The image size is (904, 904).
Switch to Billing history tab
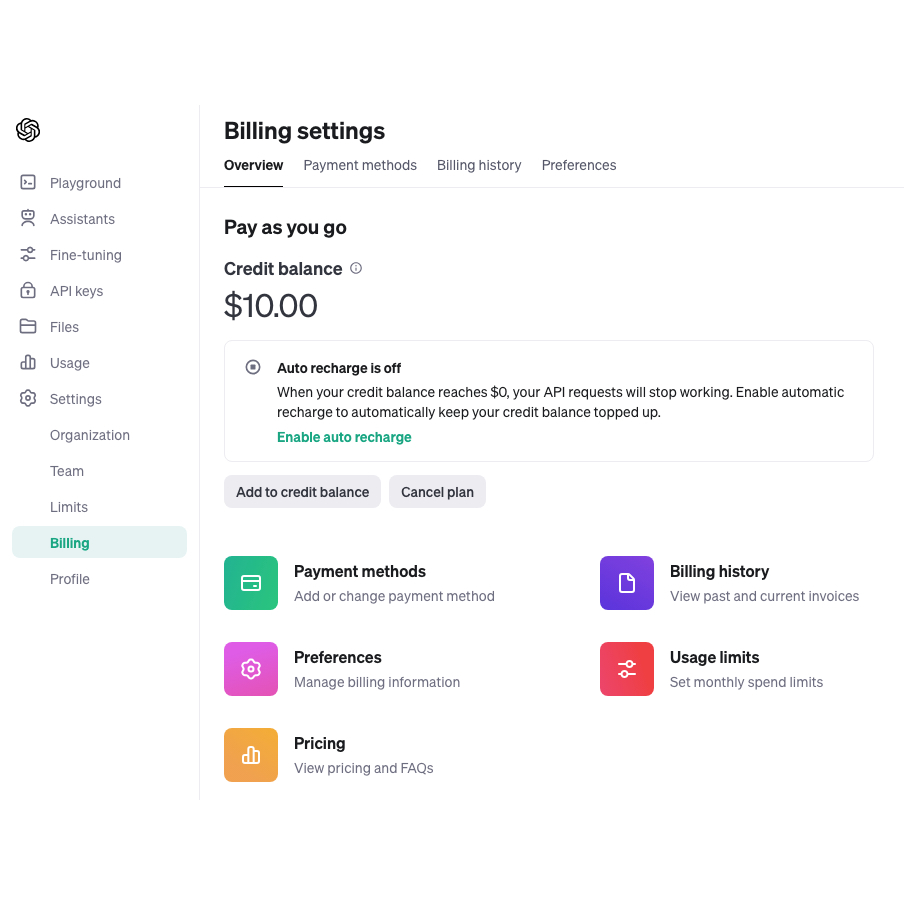tap(479, 165)
